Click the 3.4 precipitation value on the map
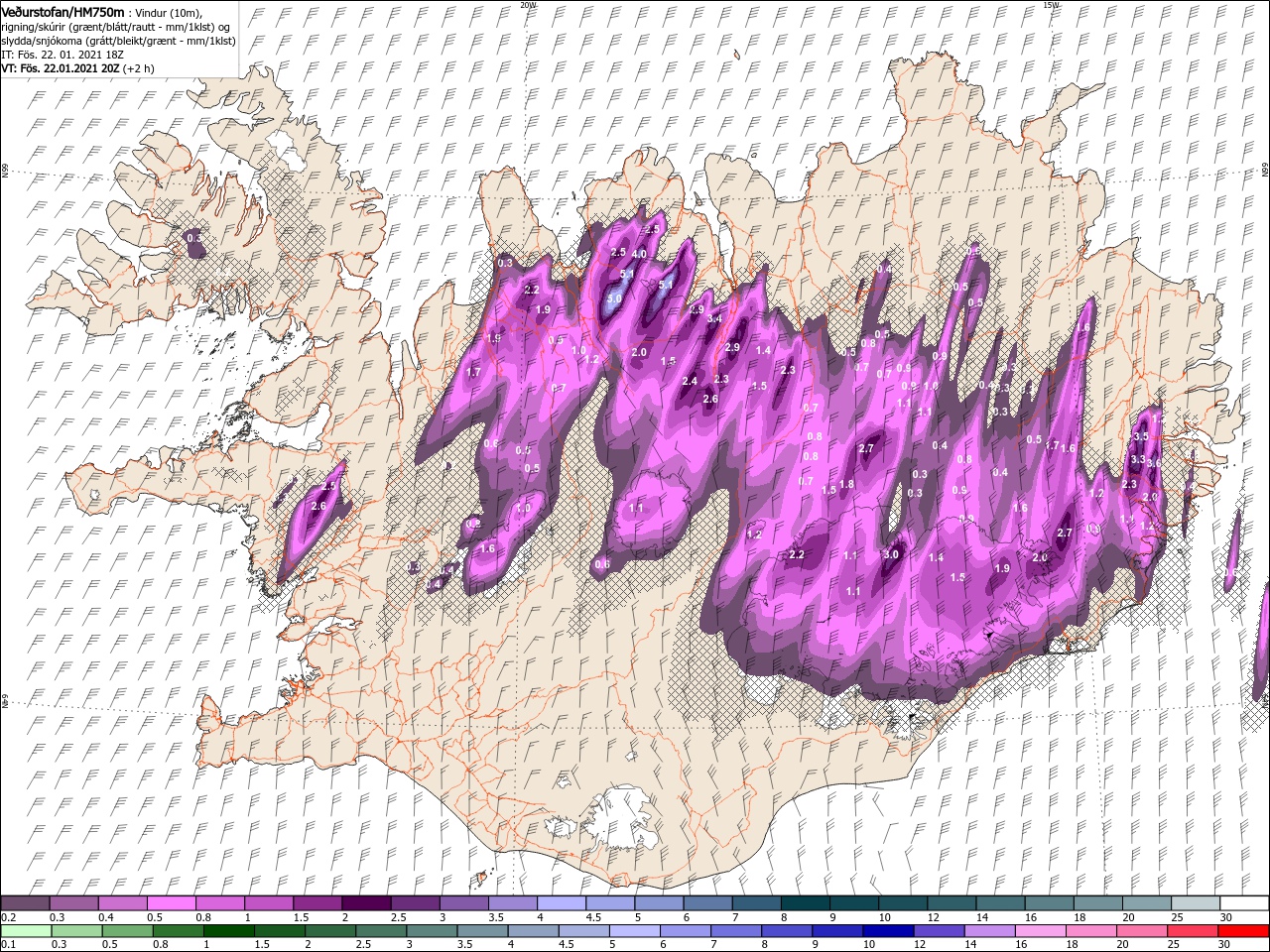The image size is (1270, 952). point(714,318)
